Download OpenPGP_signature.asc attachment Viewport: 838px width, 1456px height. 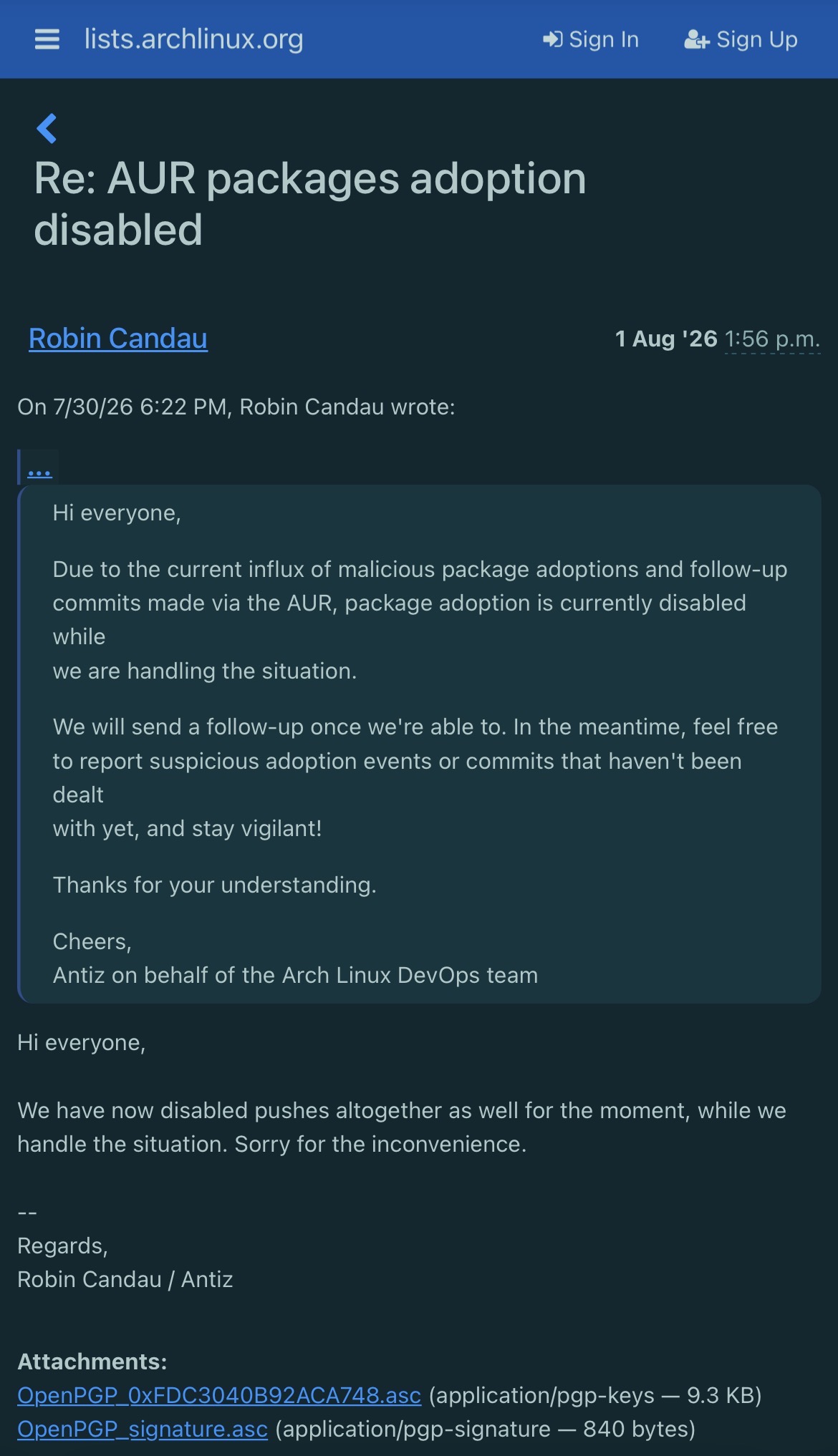[143, 1429]
